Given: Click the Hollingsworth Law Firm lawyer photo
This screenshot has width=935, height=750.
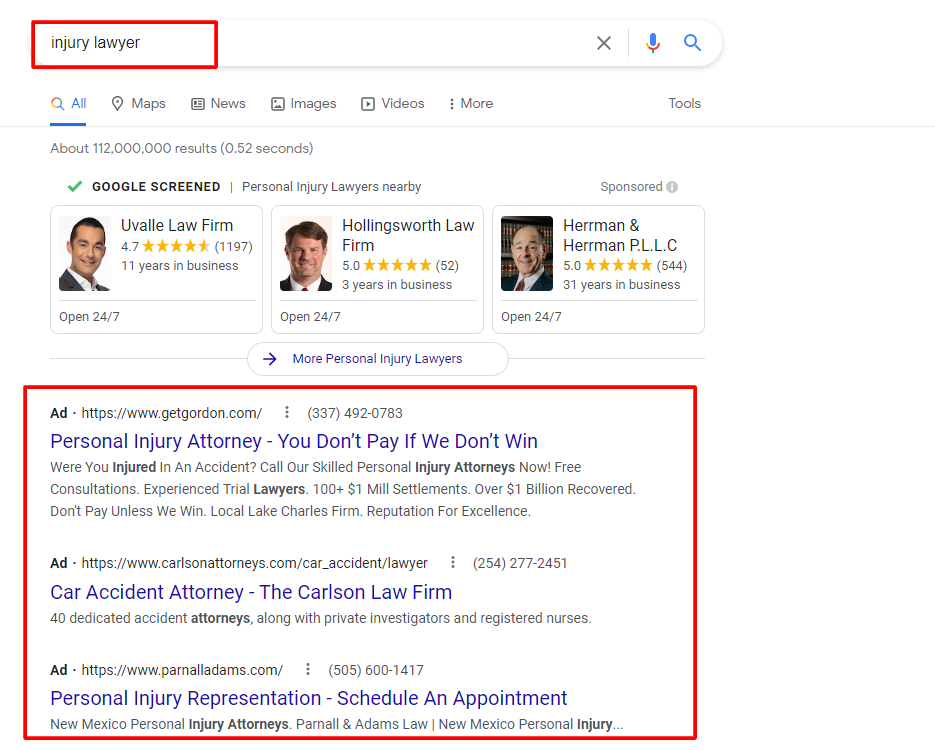Looking at the screenshot, I should (x=306, y=253).
